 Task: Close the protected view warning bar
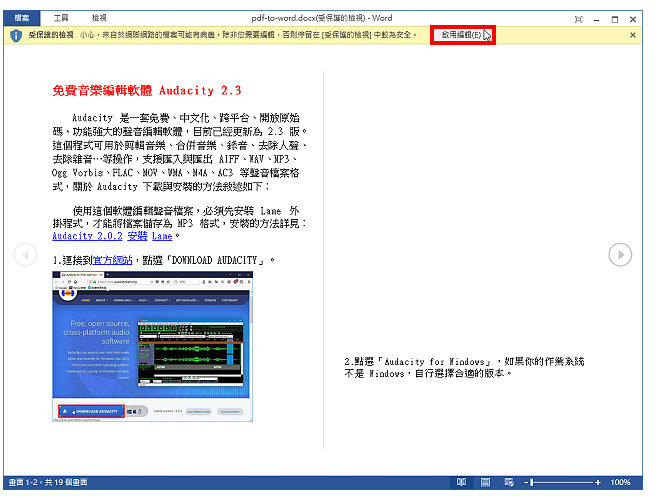tap(633, 35)
